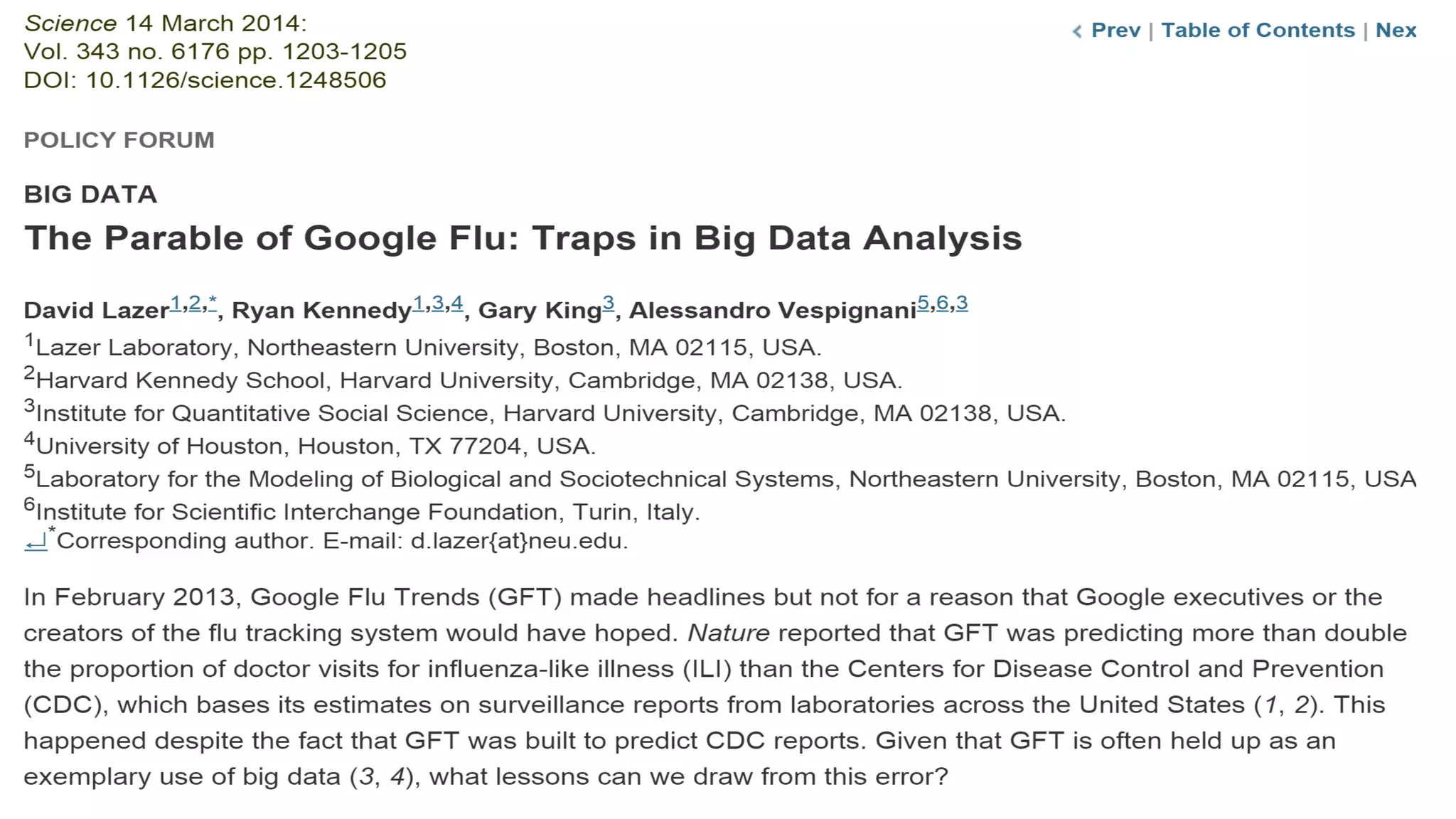1456x819 pixels.
Task: Click David Lazer's affiliation 2 superscript
Action: coord(194,304)
